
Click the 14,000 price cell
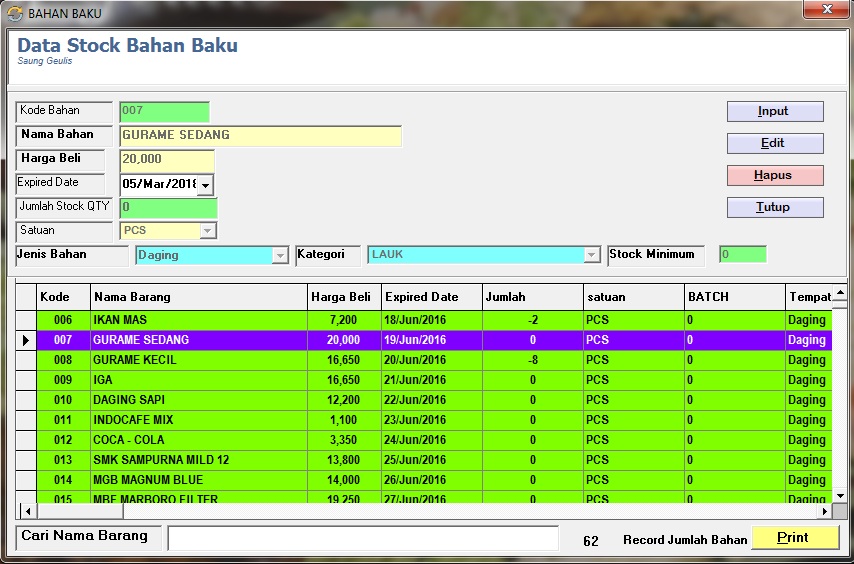[344, 481]
